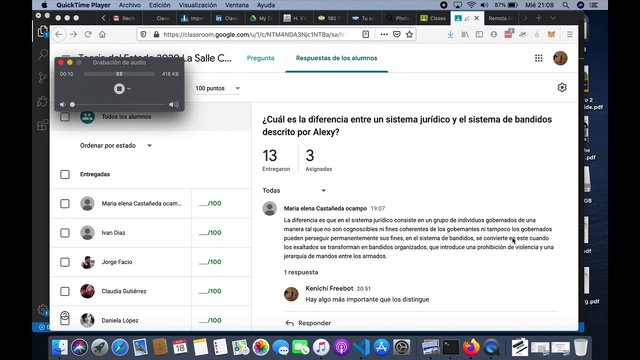Toggle reader view icon in address bar
Viewport: 640px width, 360px height.
click(366, 35)
